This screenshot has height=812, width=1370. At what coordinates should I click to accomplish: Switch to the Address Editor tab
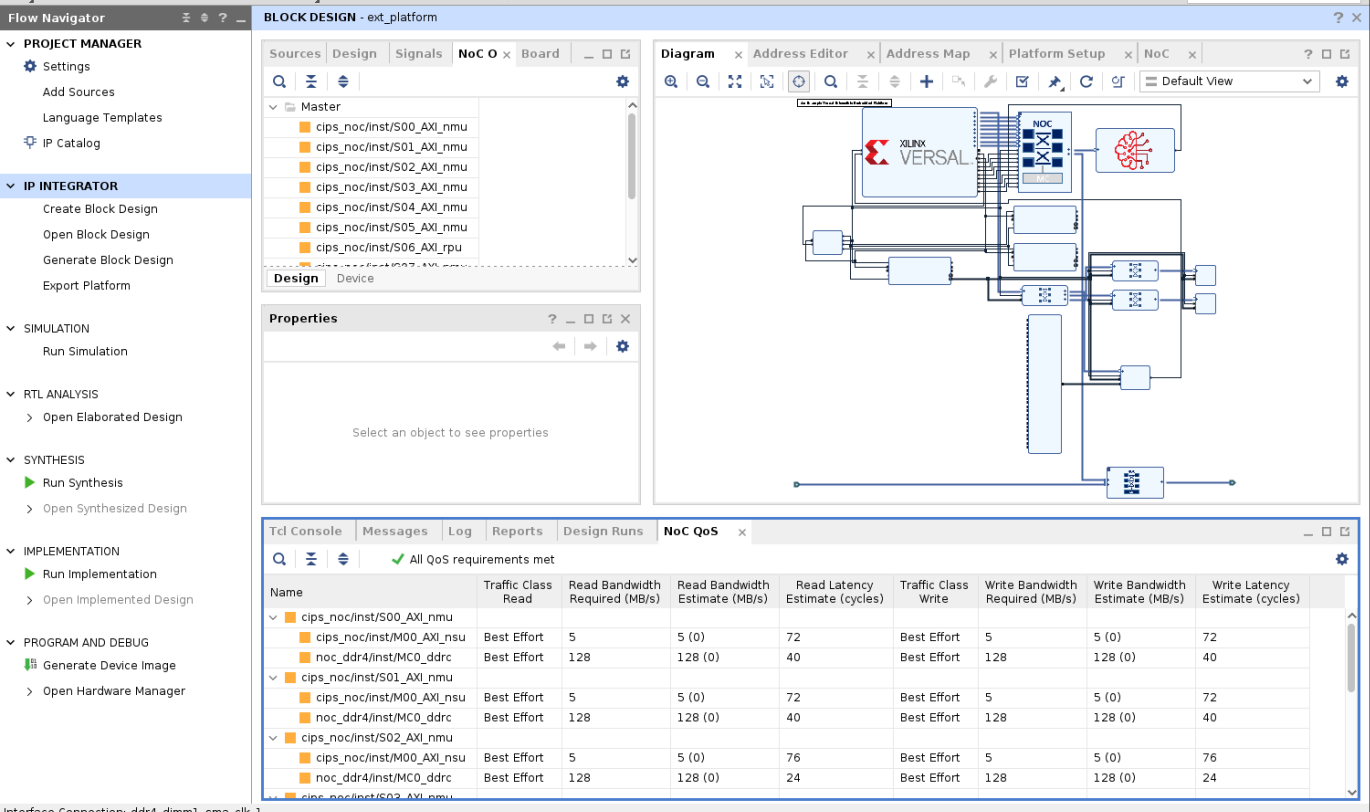coord(800,54)
